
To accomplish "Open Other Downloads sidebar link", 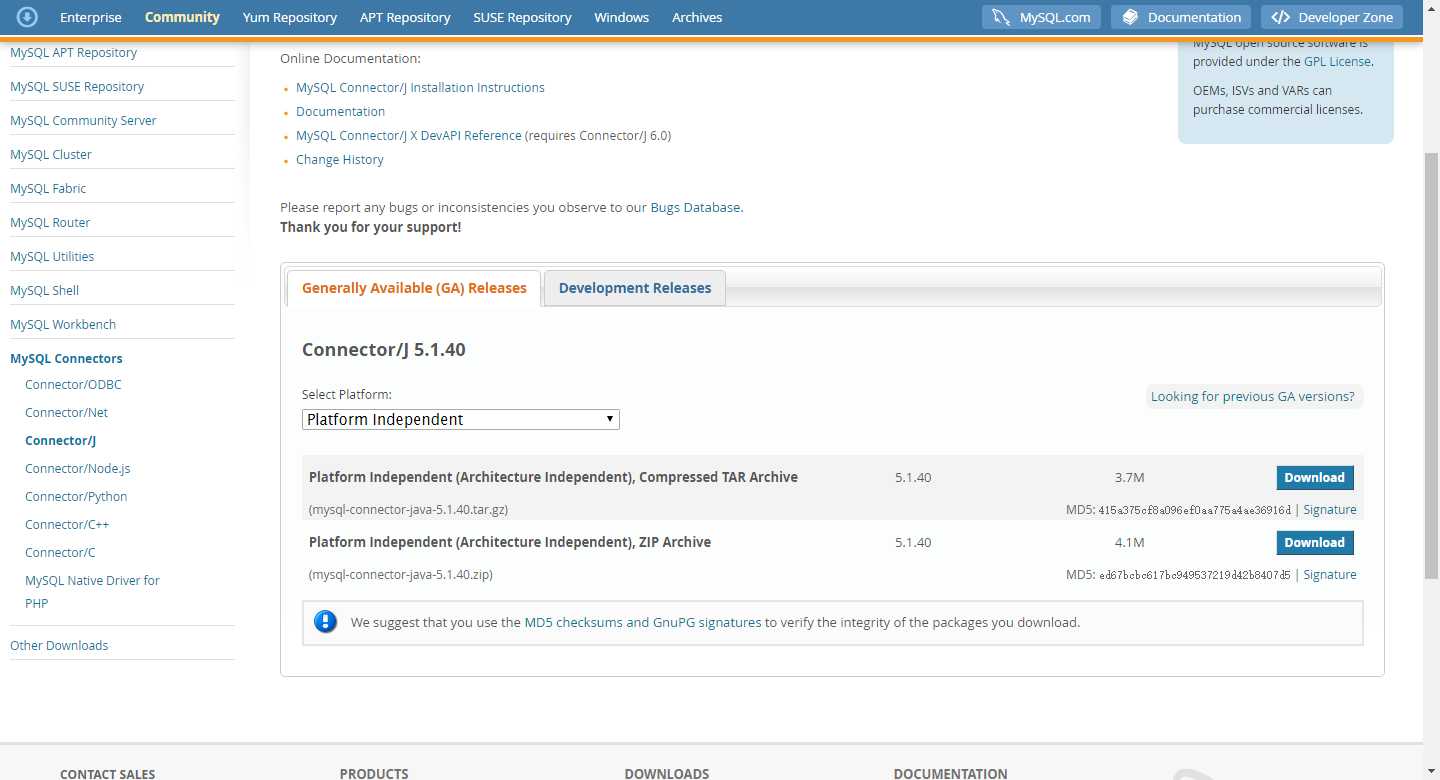I will click(59, 645).
